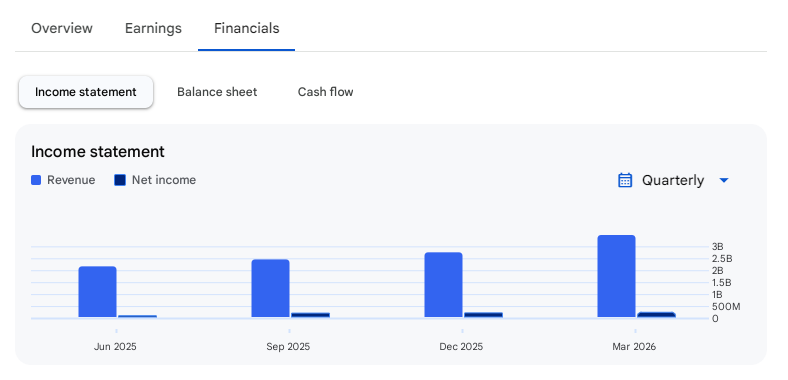
Task: Click the Revenue legend color swatch
Action: (x=36, y=180)
